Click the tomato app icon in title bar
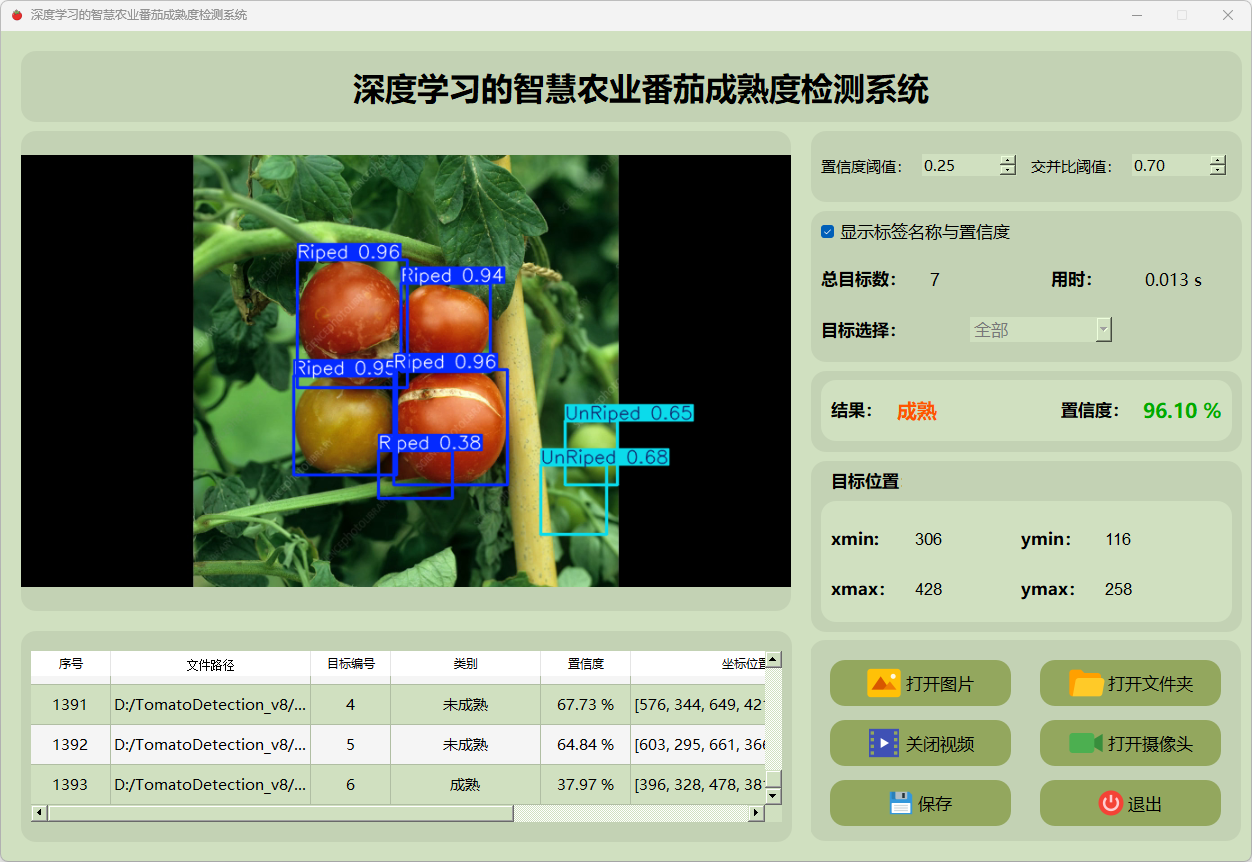The image size is (1252, 862). (x=16, y=15)
